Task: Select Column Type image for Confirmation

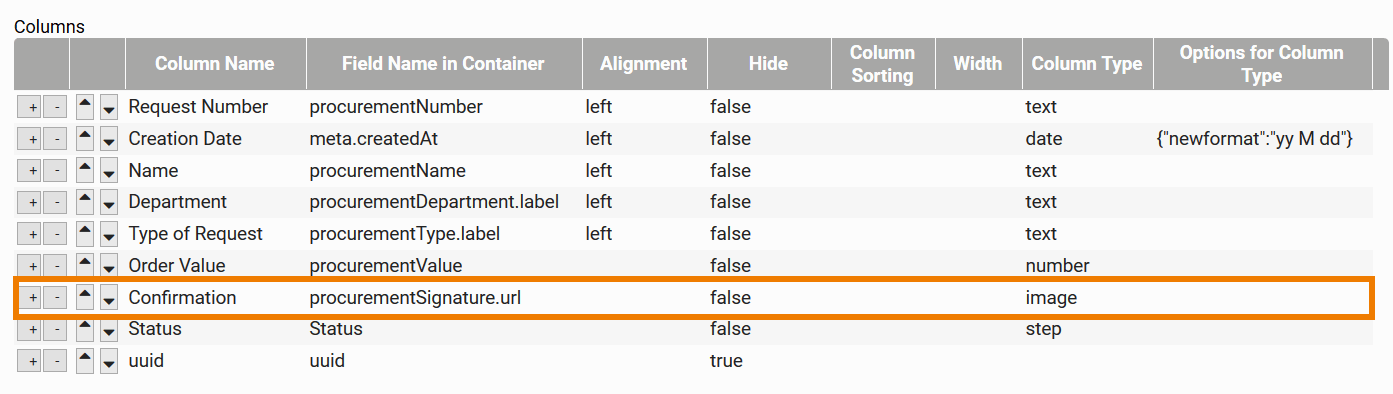Action: tap(1051, 298)
